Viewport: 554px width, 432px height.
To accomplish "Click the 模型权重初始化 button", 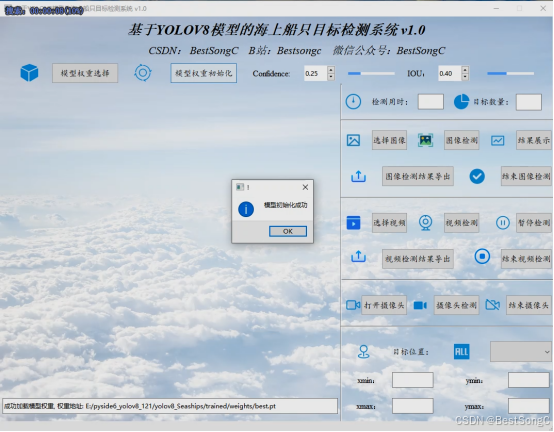I will 204,73.
